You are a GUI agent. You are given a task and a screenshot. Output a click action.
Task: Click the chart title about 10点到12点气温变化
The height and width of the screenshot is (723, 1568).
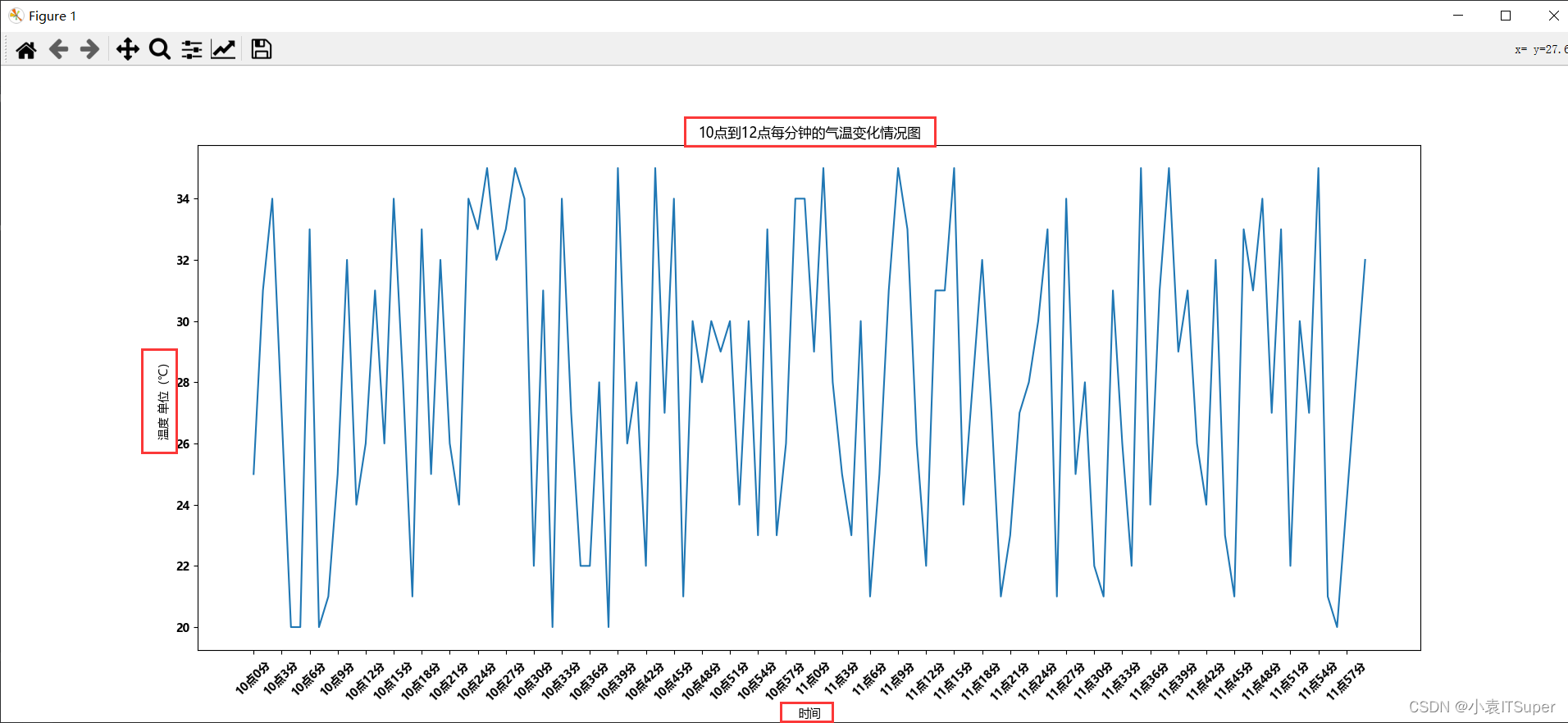point(809,133)
